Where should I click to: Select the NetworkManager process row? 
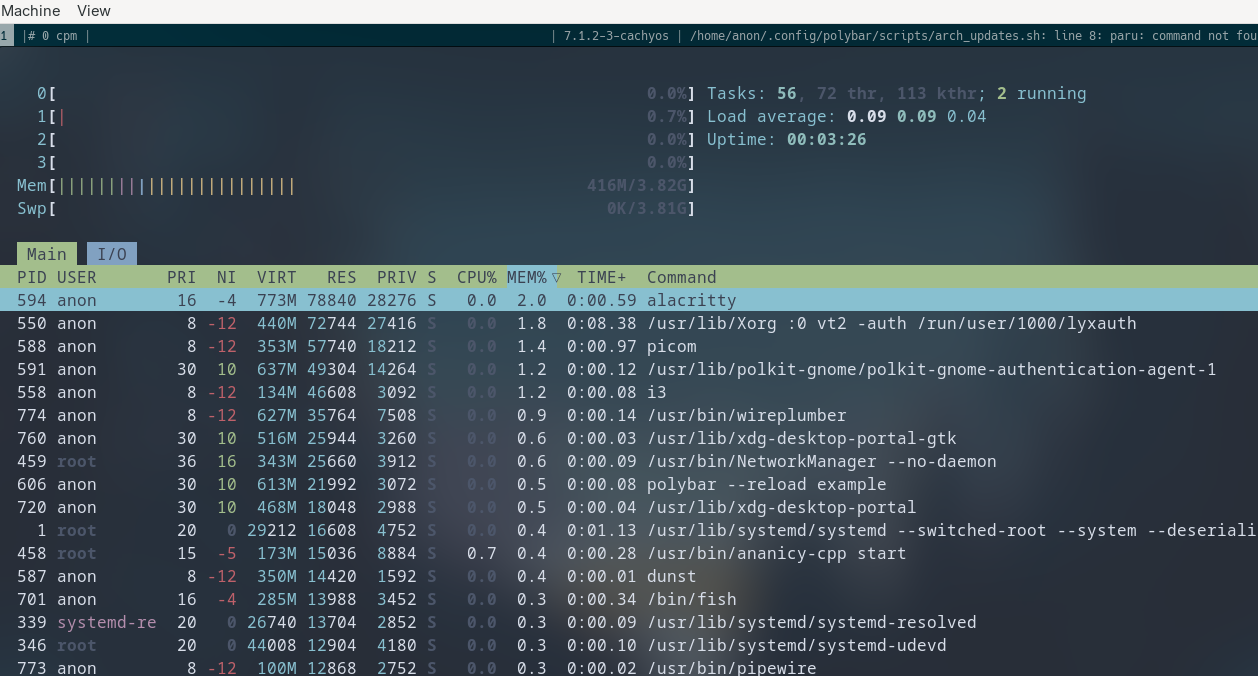(x=629, y=461)
